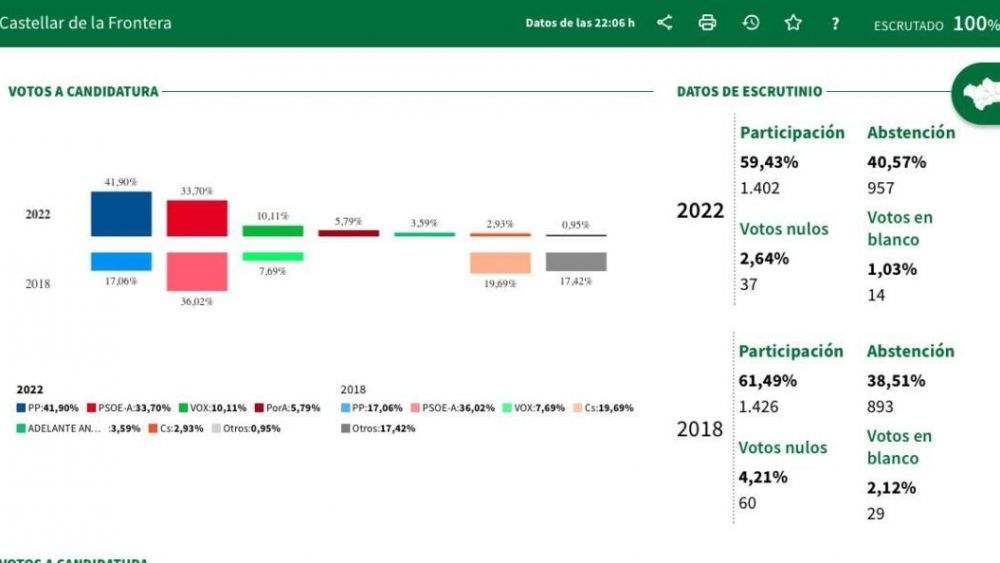Click the favorite star icon
The image size is (1000, 563).
point(793,23)
